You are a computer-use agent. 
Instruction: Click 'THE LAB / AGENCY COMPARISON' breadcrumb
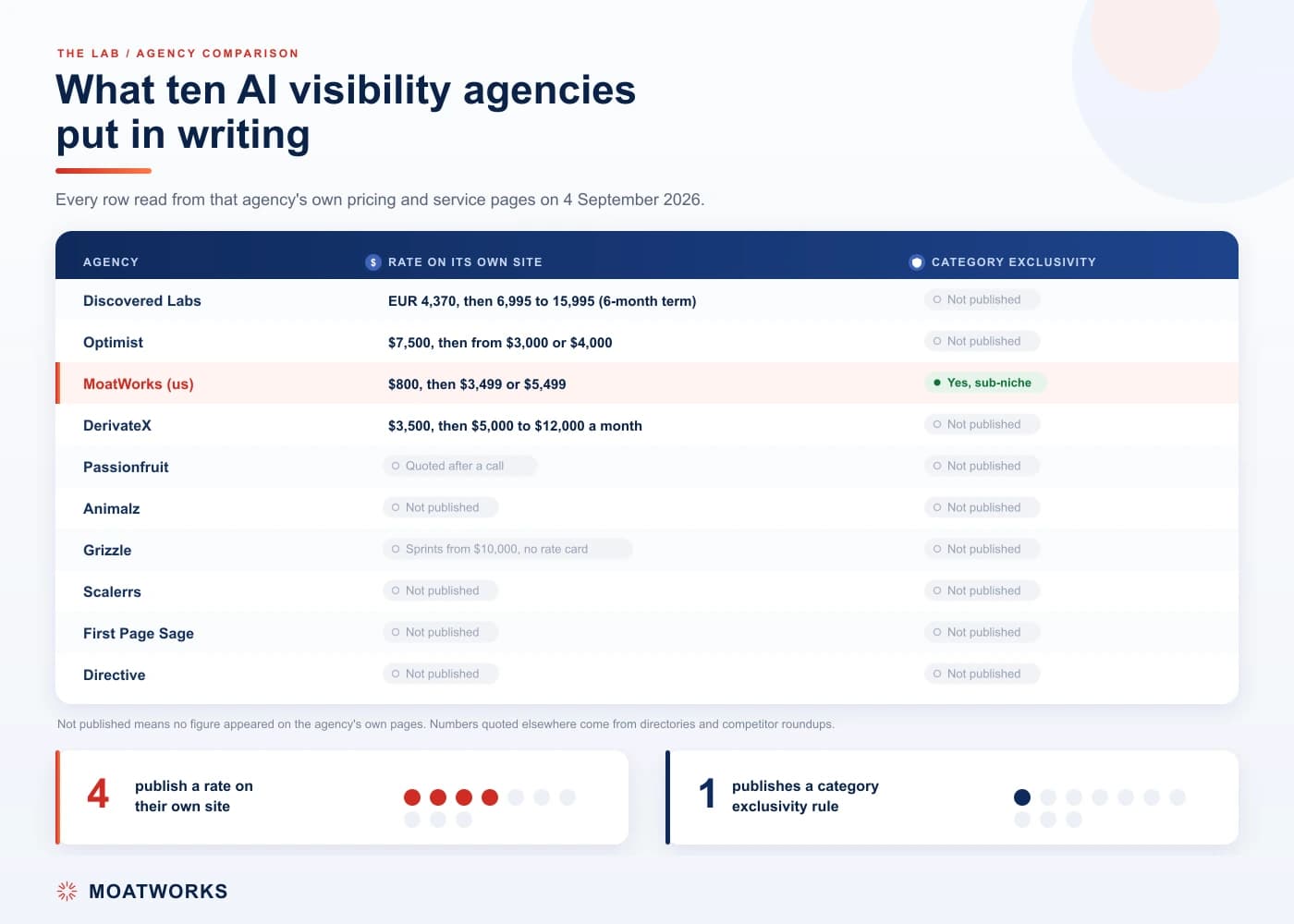click(x=177, y=54)
